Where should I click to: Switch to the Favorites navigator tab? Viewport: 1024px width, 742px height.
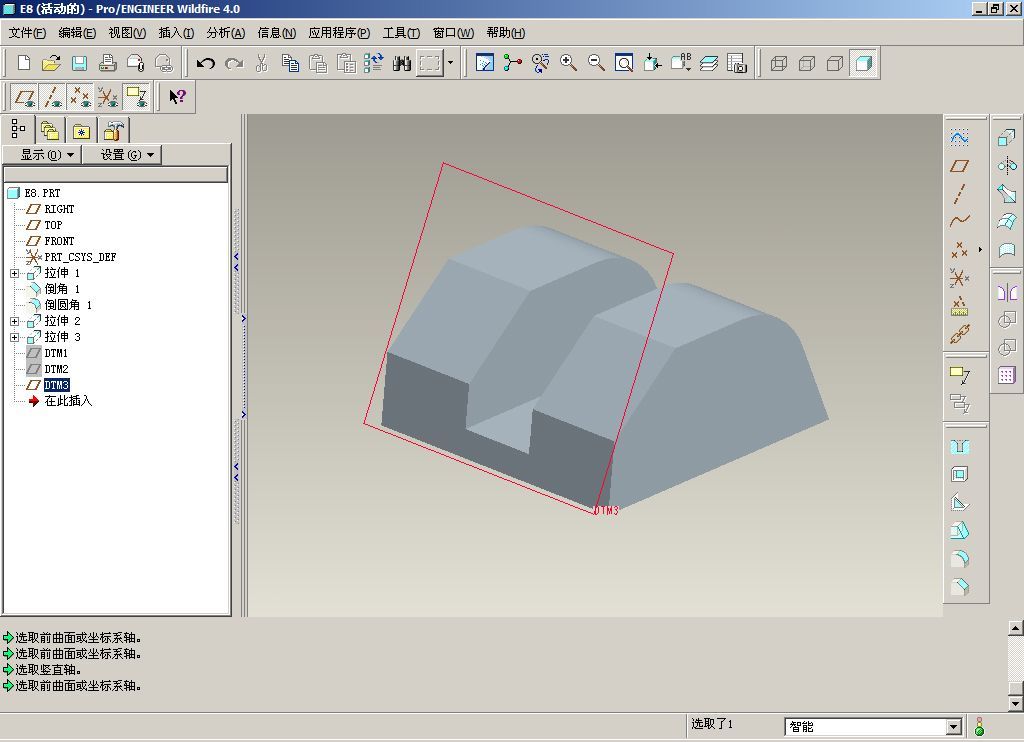click(81, 130)
